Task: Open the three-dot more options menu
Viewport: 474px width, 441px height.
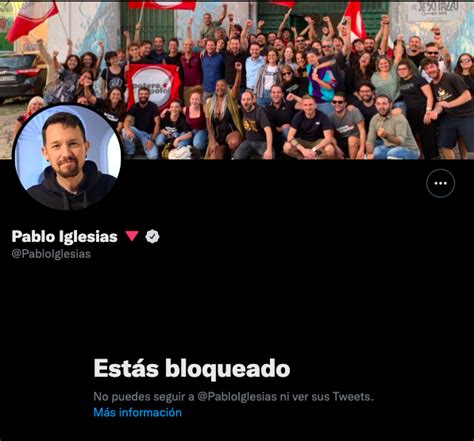Action: pos(440,183)
